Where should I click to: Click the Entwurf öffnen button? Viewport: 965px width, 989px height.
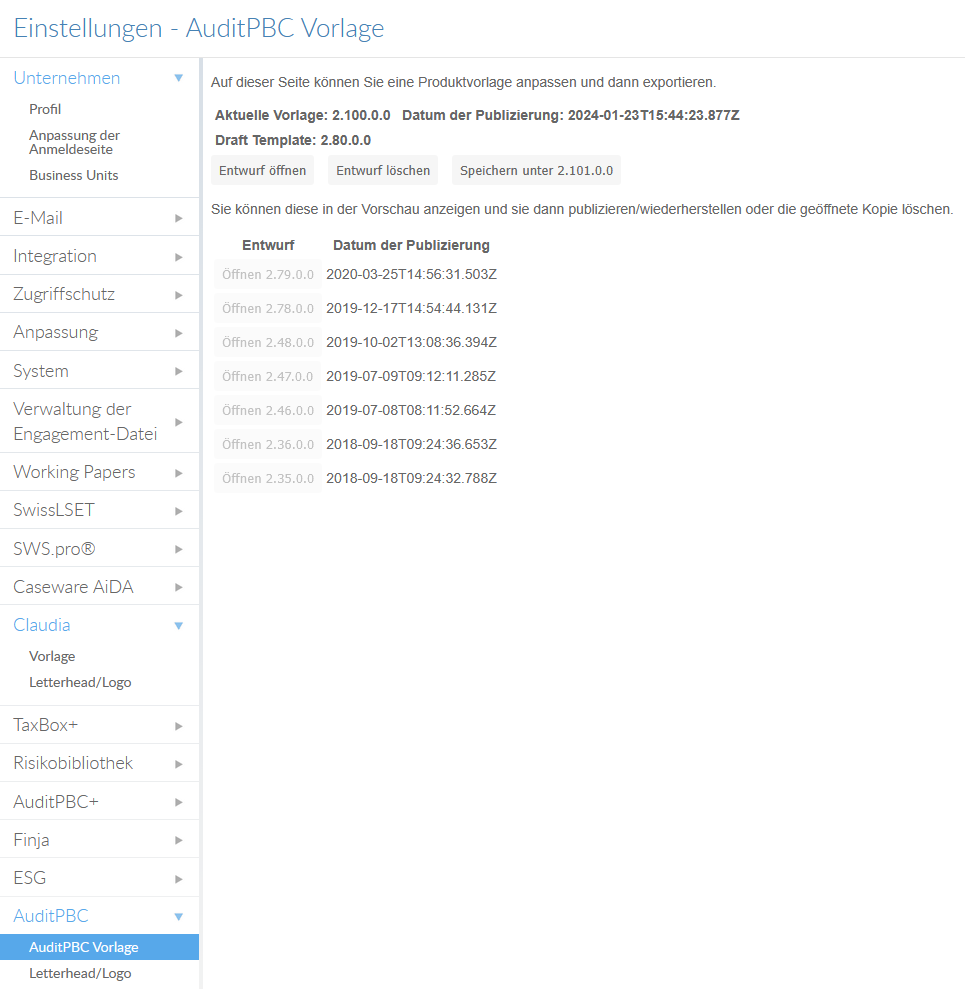tap(262, 170)
